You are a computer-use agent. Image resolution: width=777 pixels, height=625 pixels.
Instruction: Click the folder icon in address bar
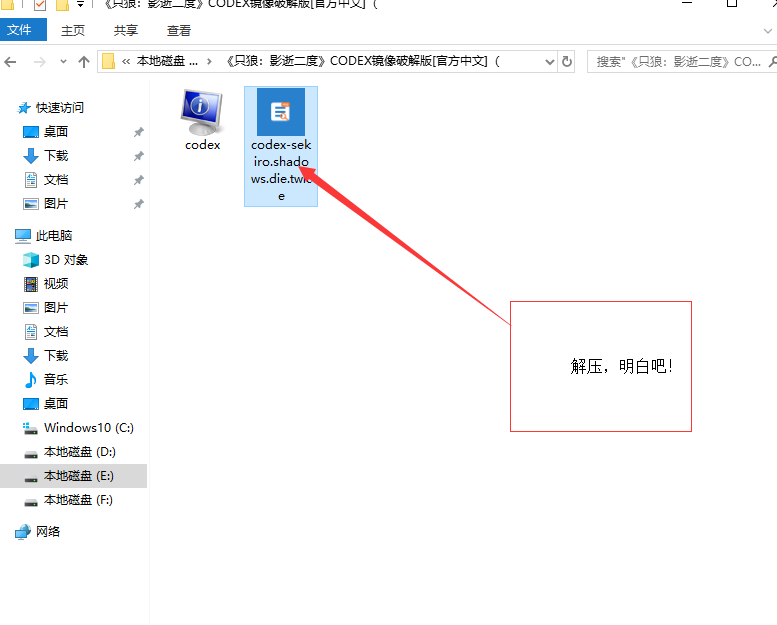click(x=109, y=61)
